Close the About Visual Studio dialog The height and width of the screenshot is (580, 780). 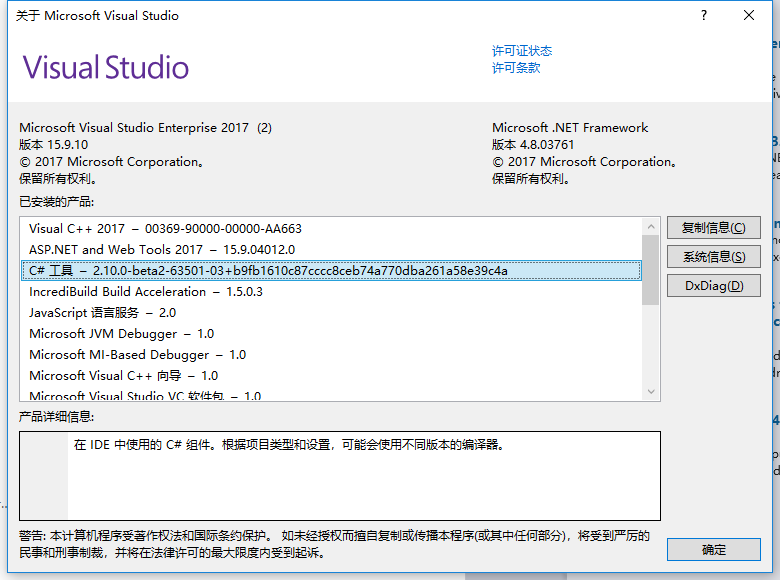tap(749, 15)
